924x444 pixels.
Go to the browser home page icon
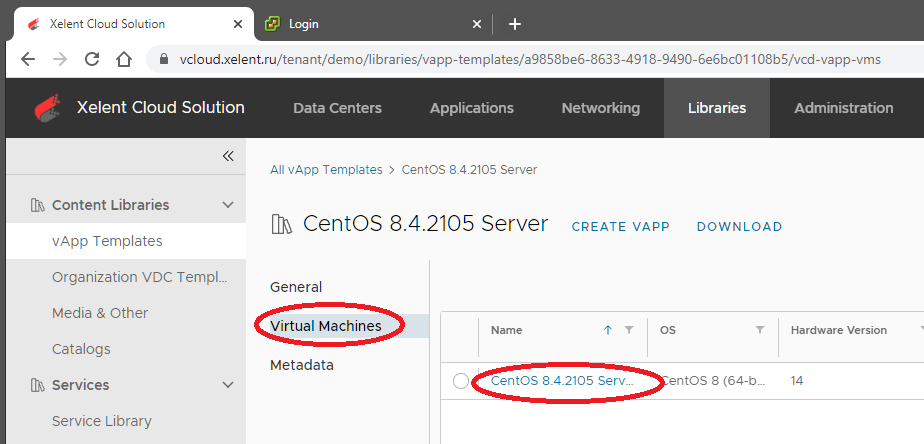[123, 59]
